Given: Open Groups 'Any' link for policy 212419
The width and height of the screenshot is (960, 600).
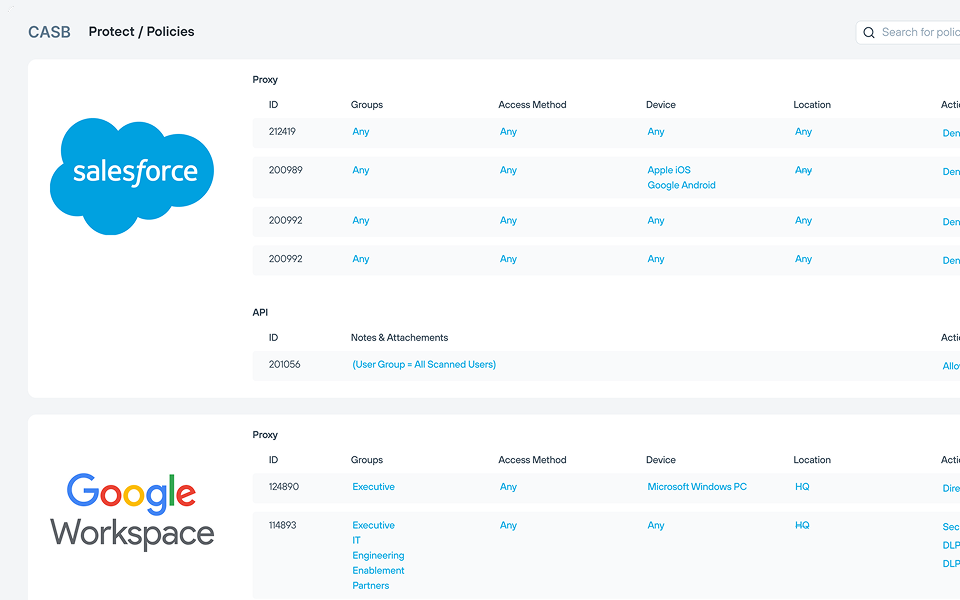Looking at the screenshot, I should (x=360, y=131).
